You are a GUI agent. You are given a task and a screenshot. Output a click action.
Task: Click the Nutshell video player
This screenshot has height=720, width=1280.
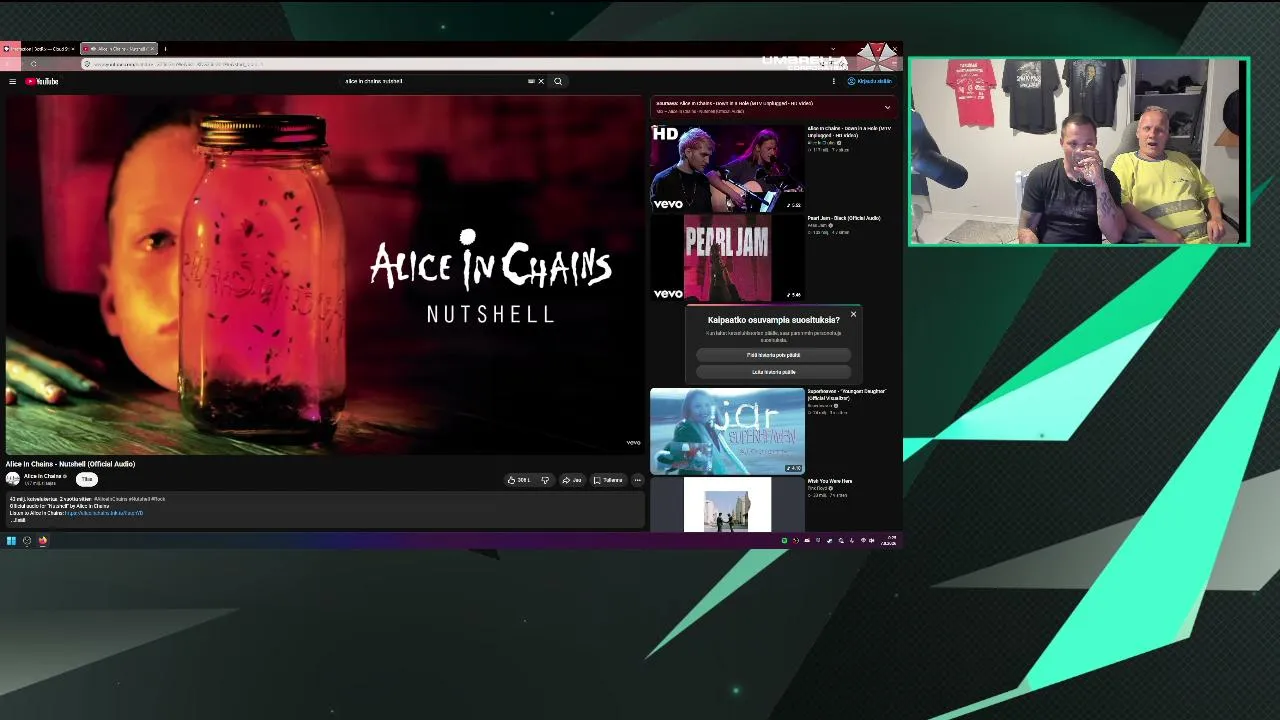(324, 274)
